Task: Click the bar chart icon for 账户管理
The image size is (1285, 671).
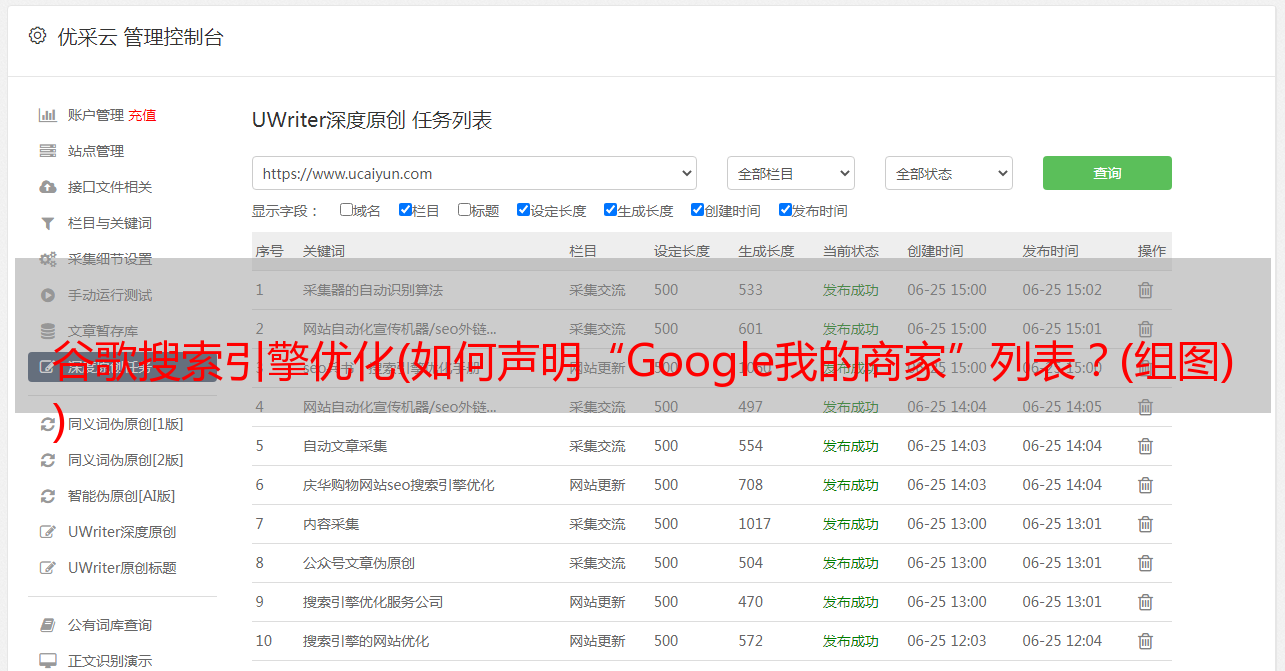Action: coord(47,115)
